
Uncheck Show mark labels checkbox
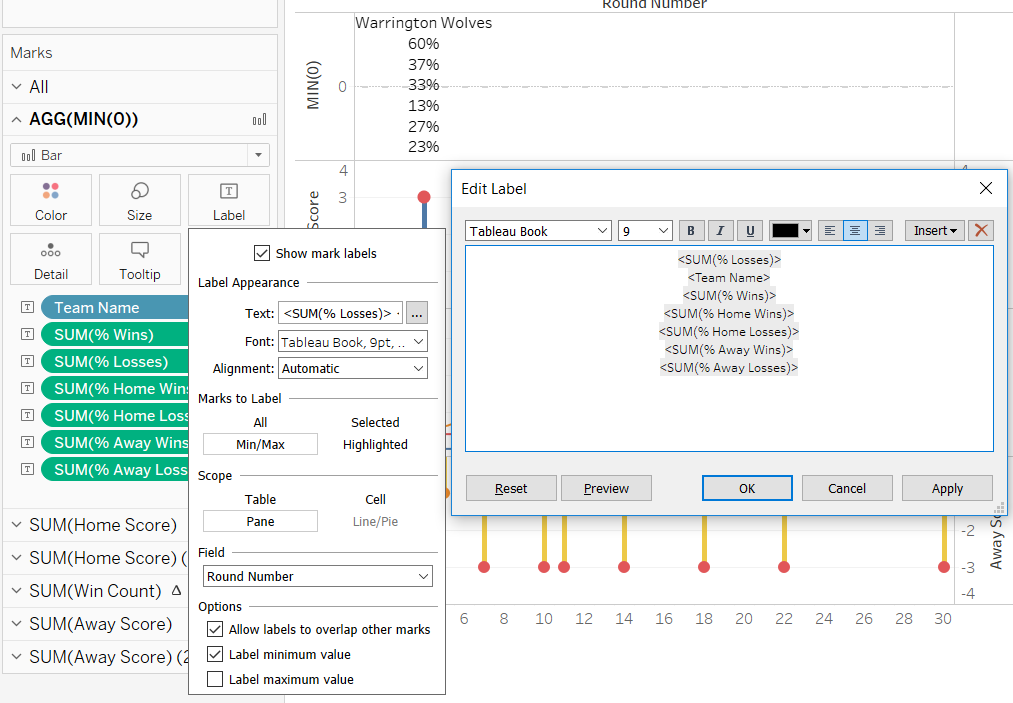click(x=262, y=253)
